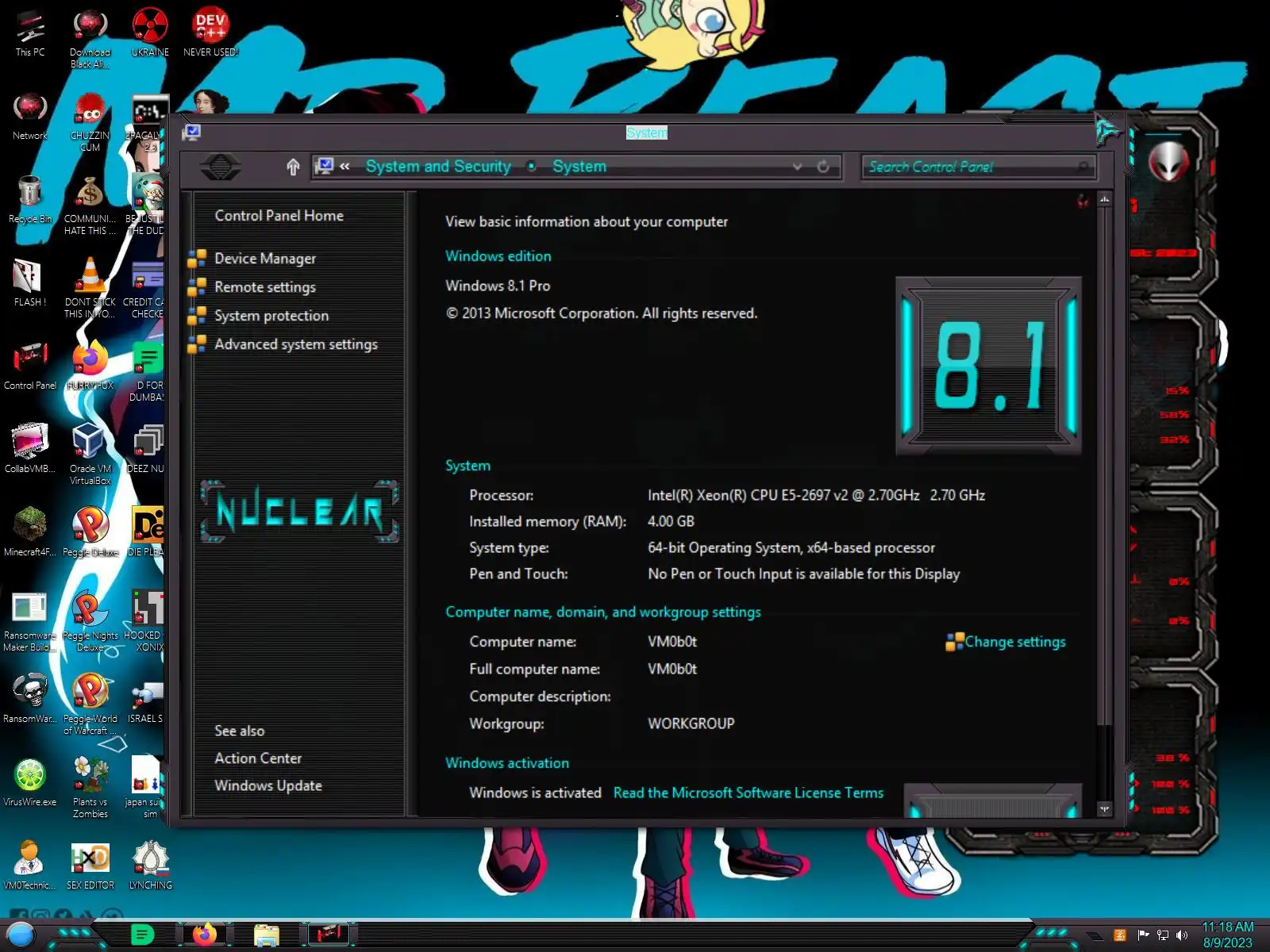Click the Change settings link
This screenshot has width=1270, height=952.
1015,642
